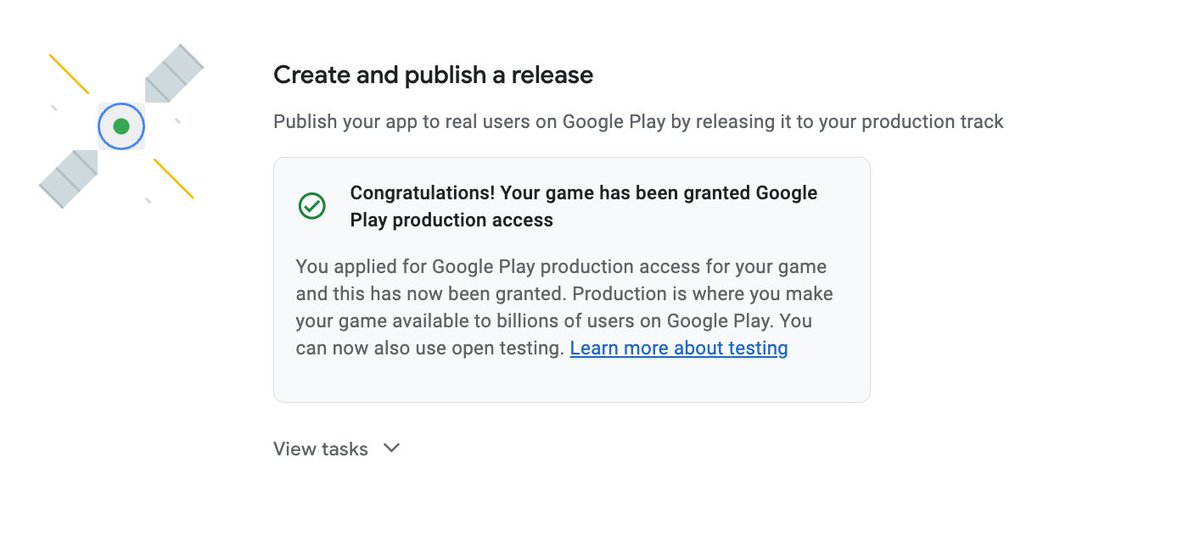The image size is (1200, 541).
Task: Click the green dot in the satellite center
Action: coord(121,126)
